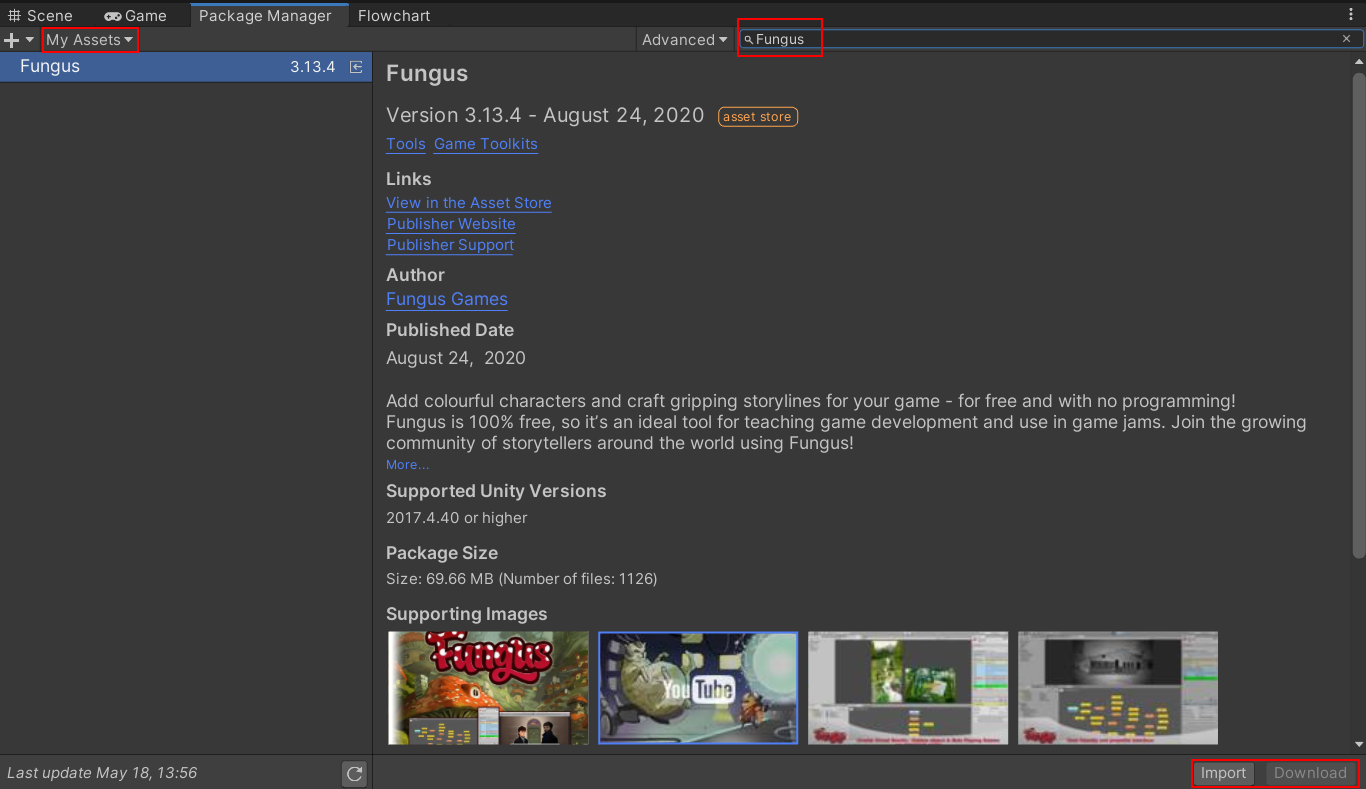Image resolution: width=1366 pixels, height=789 pixels.
Task: Open the fourth grayscale supporting image
Action: tap(1118, 688)
